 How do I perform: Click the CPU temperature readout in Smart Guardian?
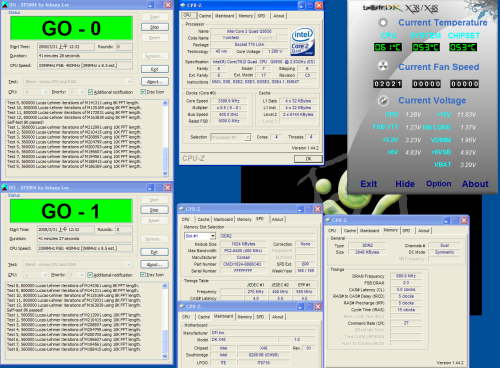(x=388, y=47)
